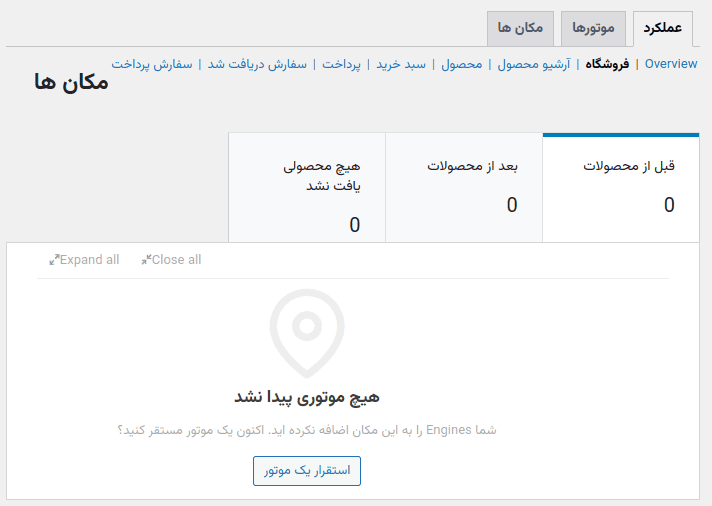Click the Expand all text

(x=89, y=260)
